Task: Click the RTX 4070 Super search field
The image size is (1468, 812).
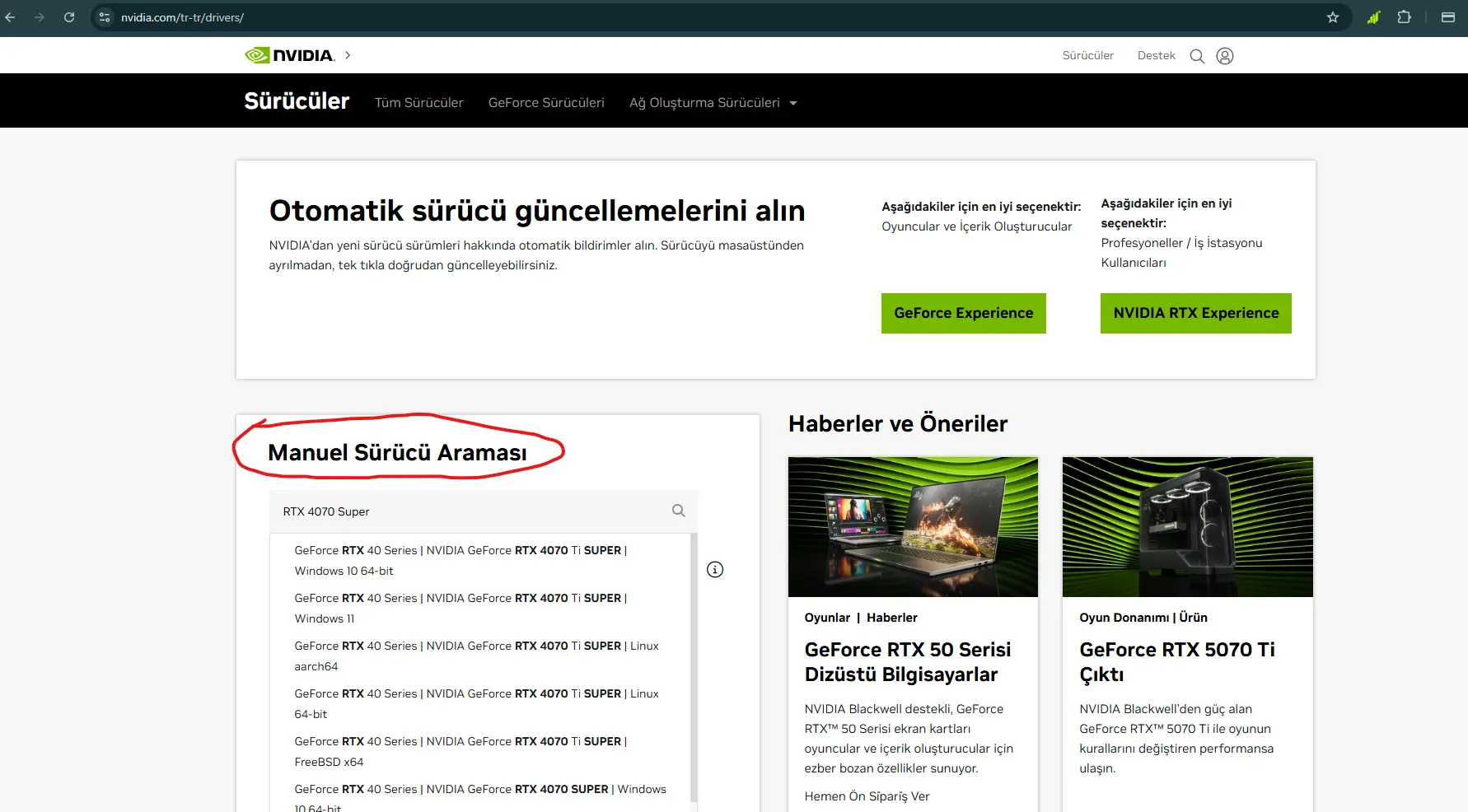Action: 484,511
